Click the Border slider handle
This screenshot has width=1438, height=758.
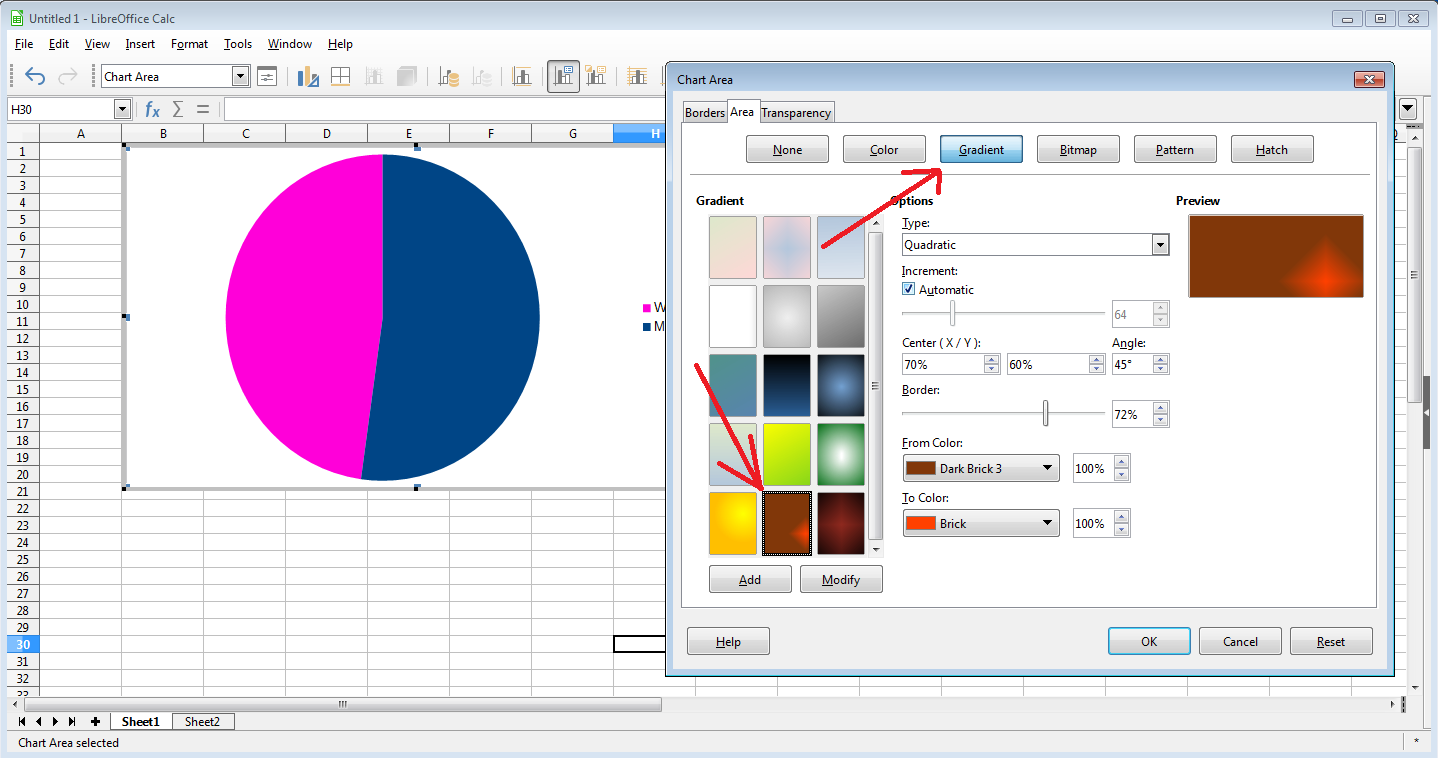coord(1046,413)
